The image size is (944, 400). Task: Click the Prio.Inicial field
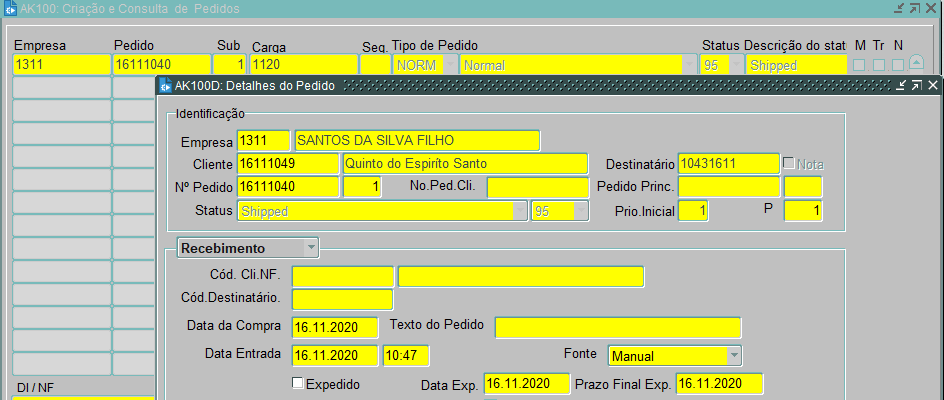[693, 211]
